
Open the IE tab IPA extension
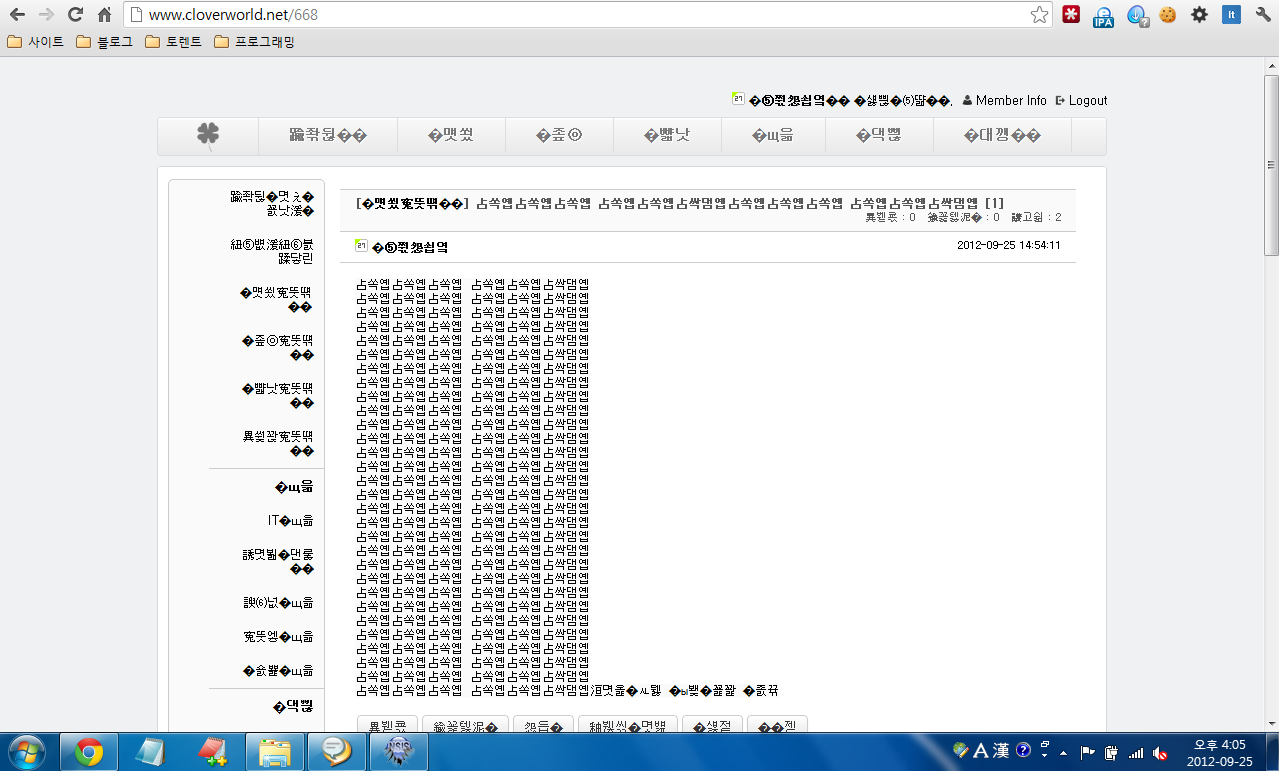pos(1103,15)
